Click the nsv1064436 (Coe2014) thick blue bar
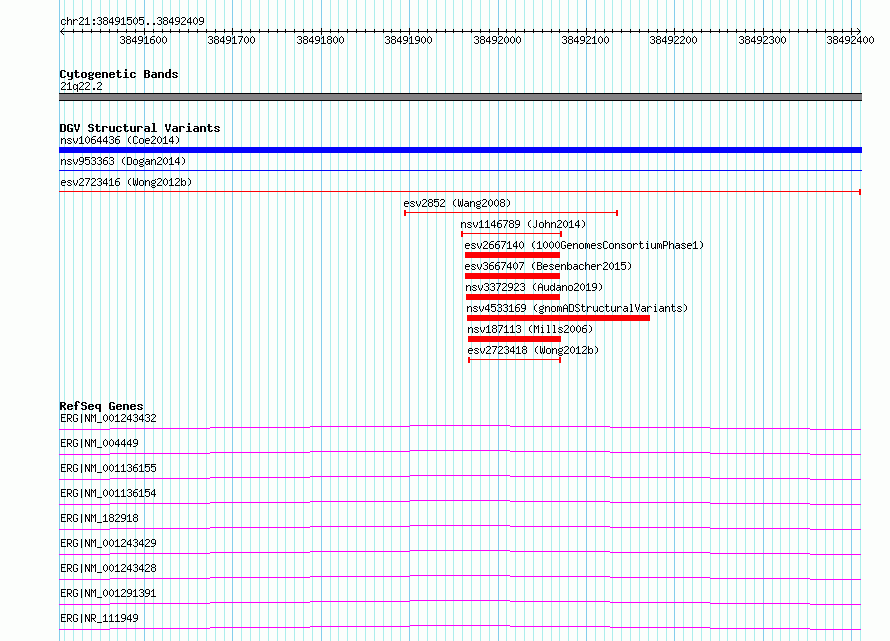 pos(460,150)
